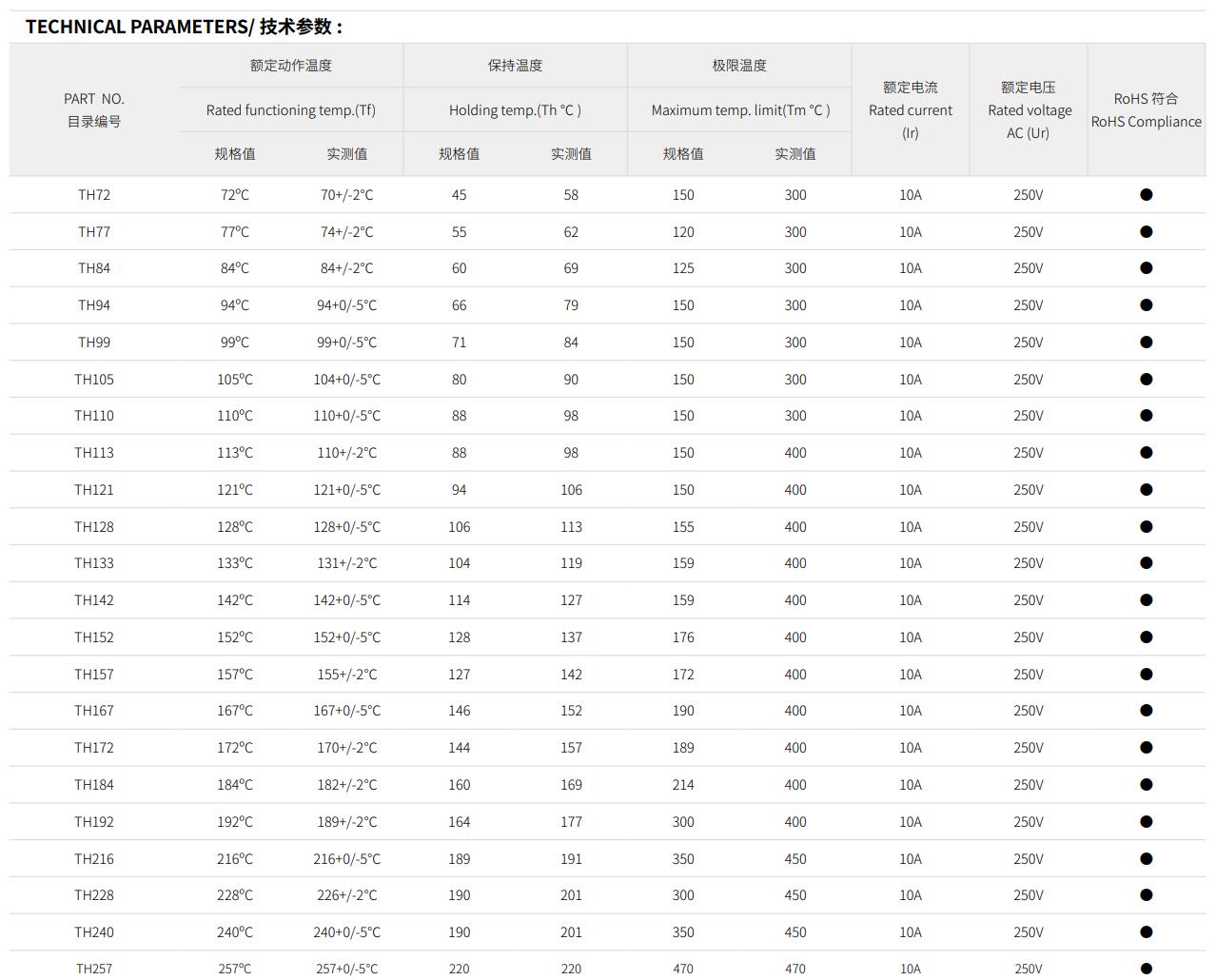1216x980 pixels.
Task: Click the RoHS Compliance column header
Action: 1146,110
